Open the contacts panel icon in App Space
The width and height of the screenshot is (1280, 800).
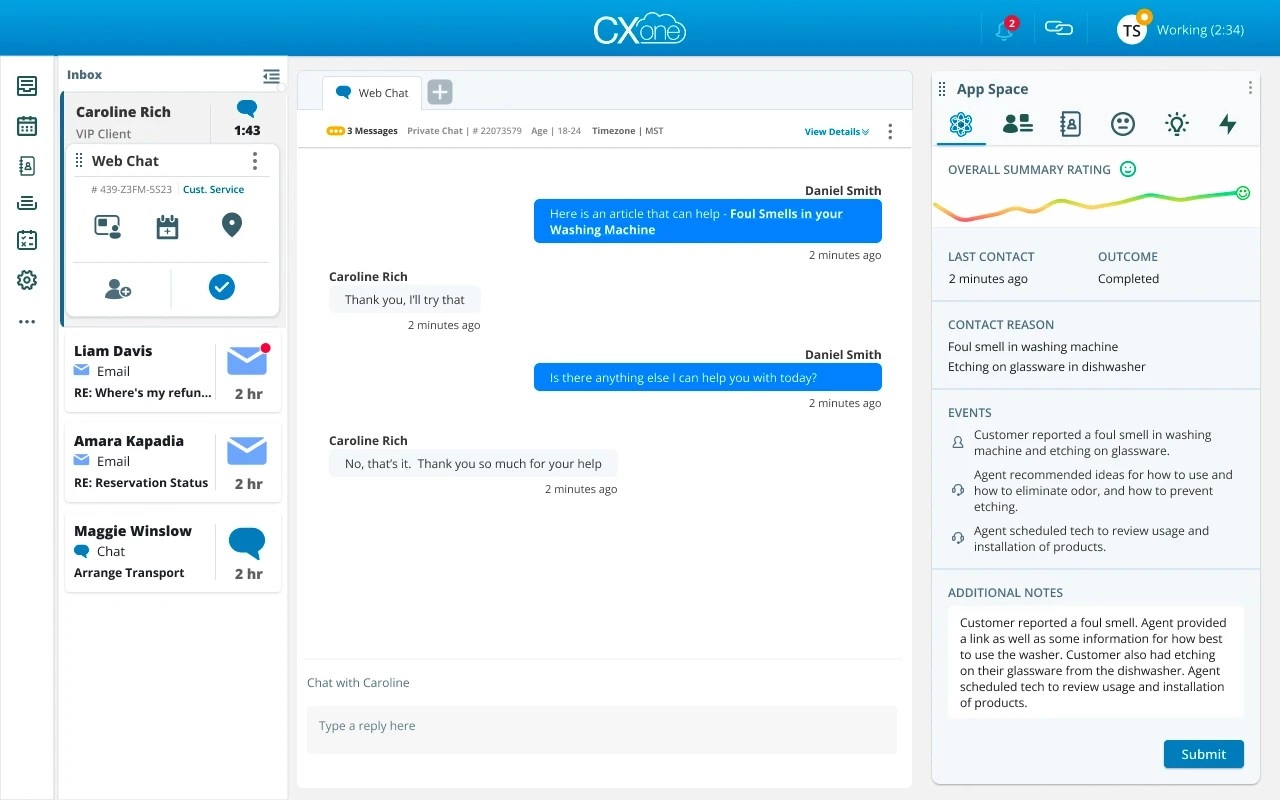click(x=1016, y=124)
